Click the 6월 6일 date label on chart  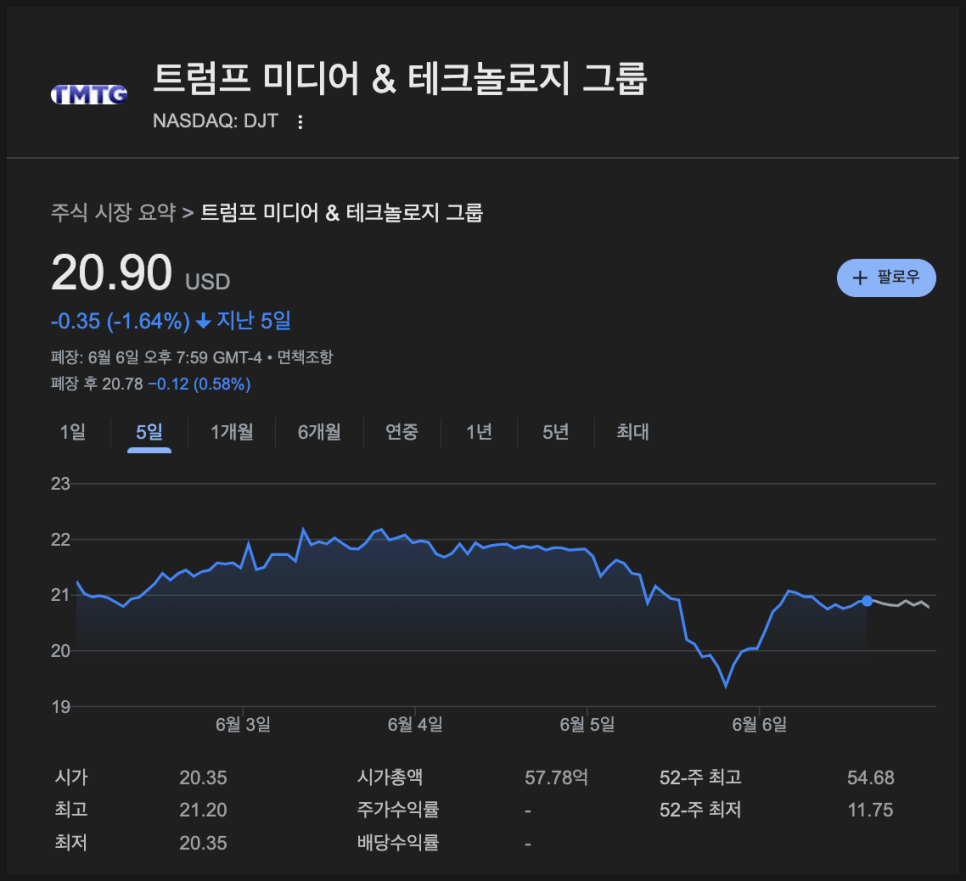click(x=759, y=725)
